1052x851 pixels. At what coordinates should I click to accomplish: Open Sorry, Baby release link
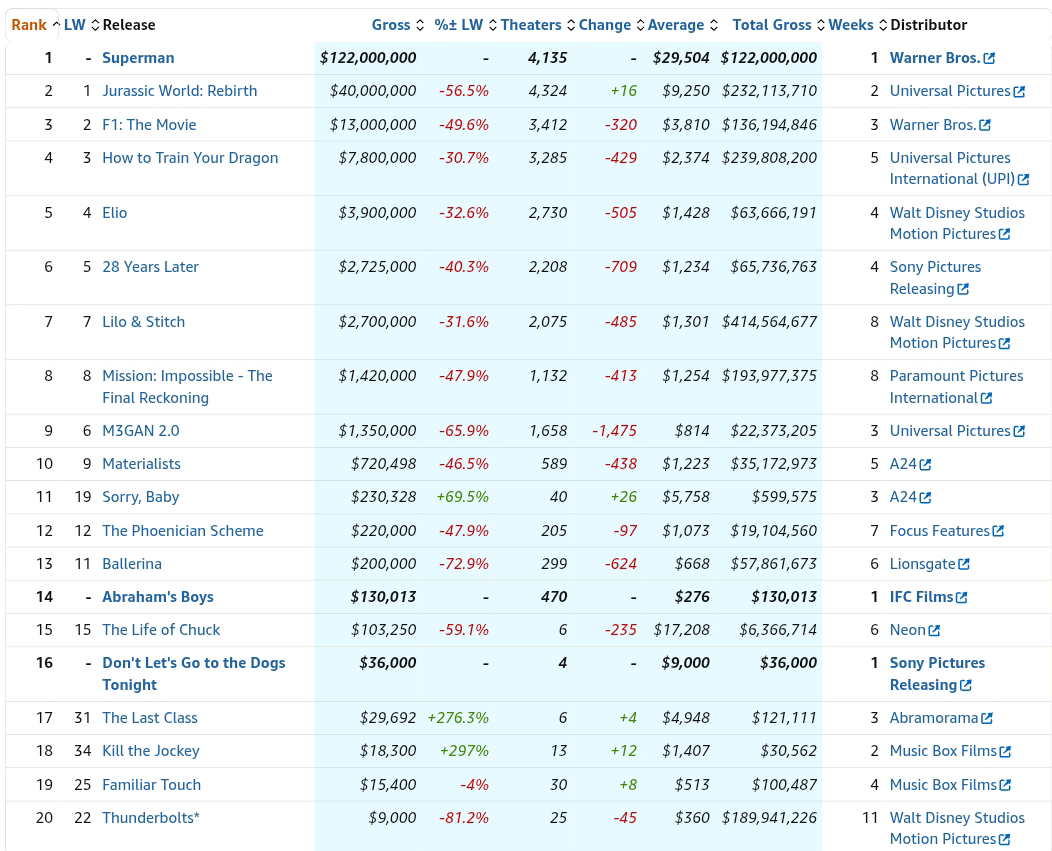click(141, 497)
